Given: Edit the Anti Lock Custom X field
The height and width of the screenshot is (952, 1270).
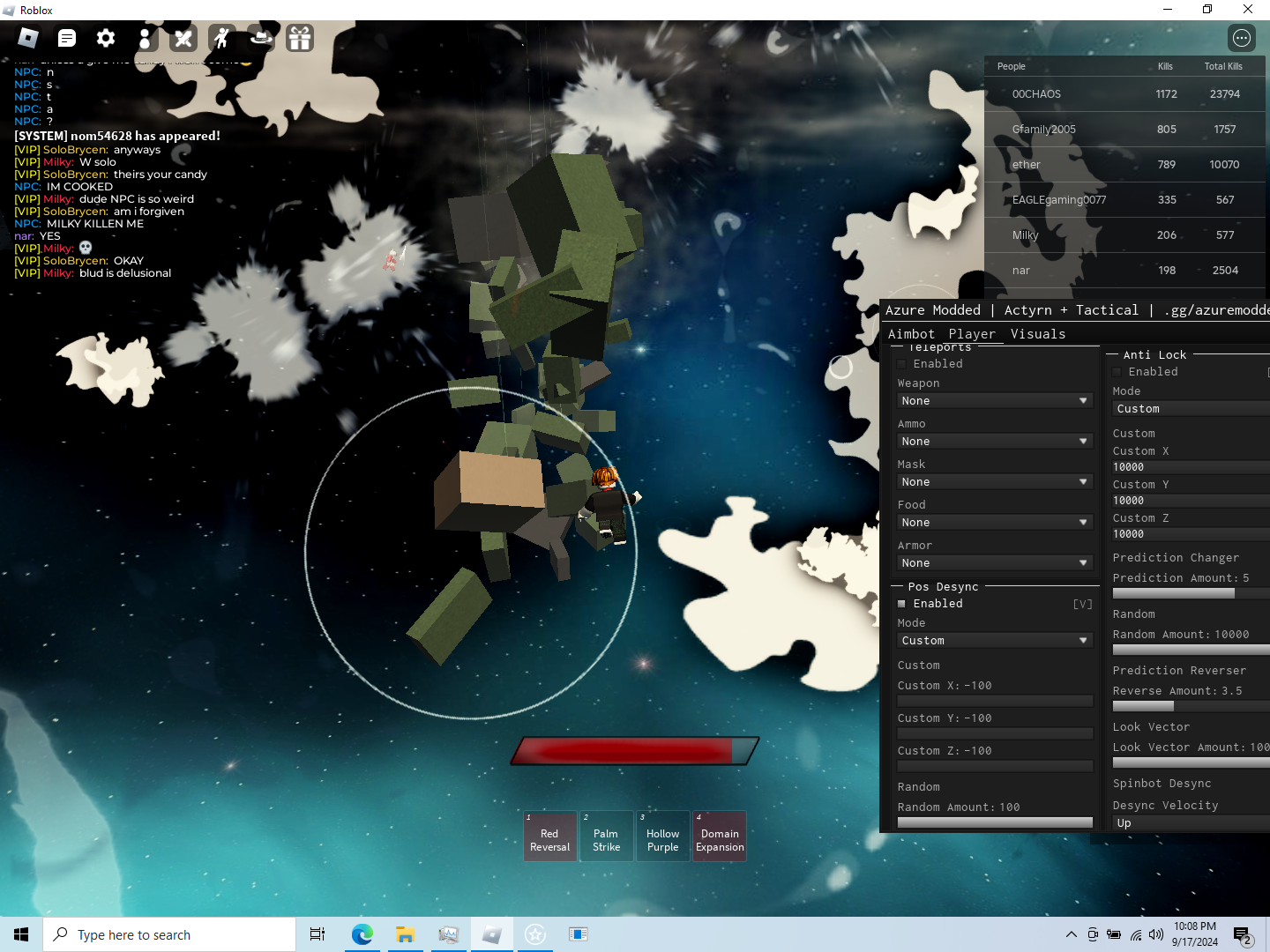Looking at the screenshot, I should (1191, 467).
